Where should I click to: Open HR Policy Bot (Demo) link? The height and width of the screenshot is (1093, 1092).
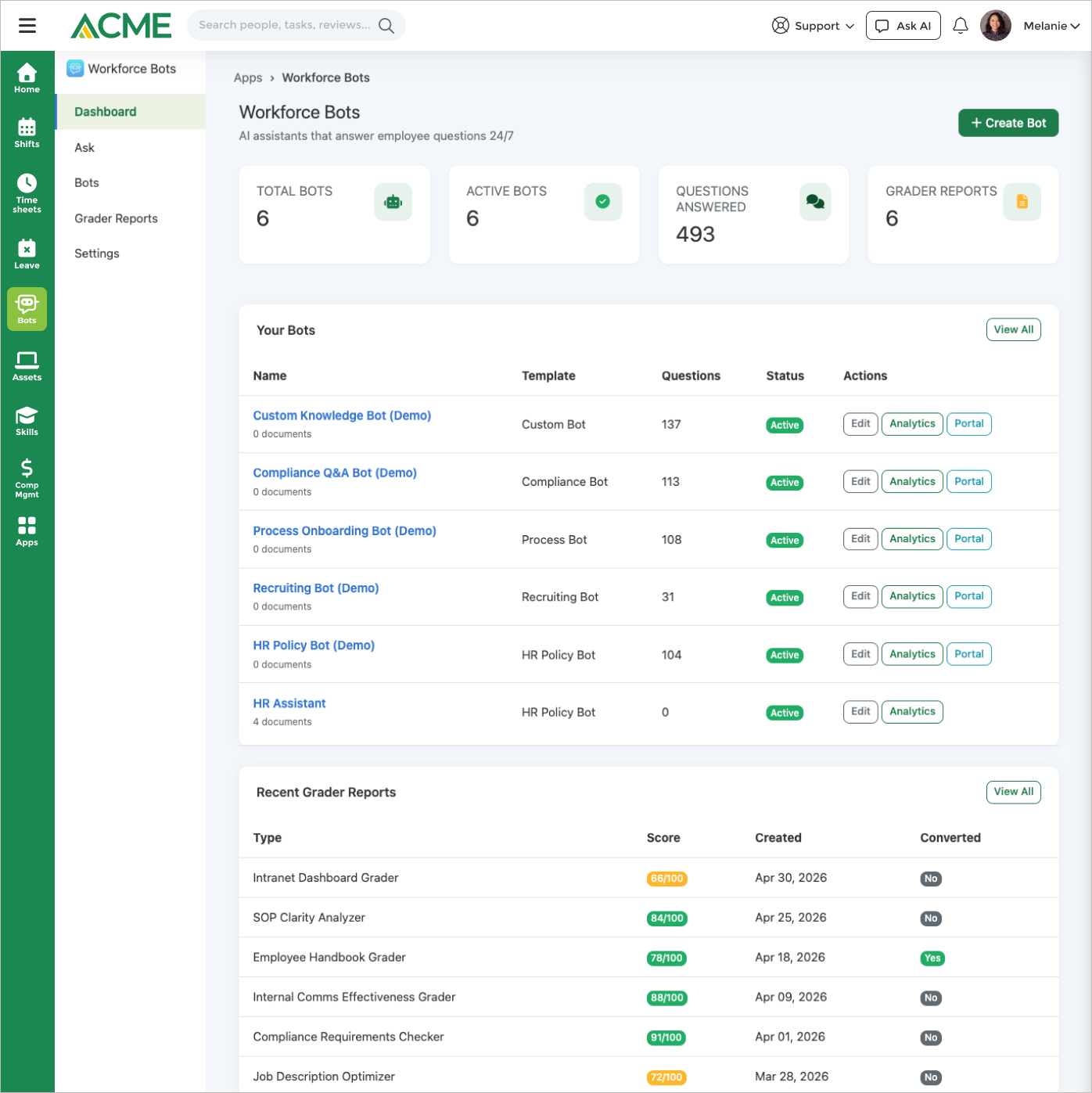[x=314, y=645]
